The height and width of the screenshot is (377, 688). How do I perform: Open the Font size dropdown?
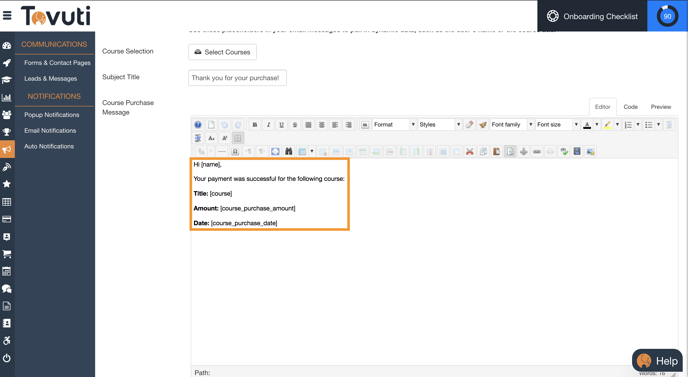pos(557,125)
